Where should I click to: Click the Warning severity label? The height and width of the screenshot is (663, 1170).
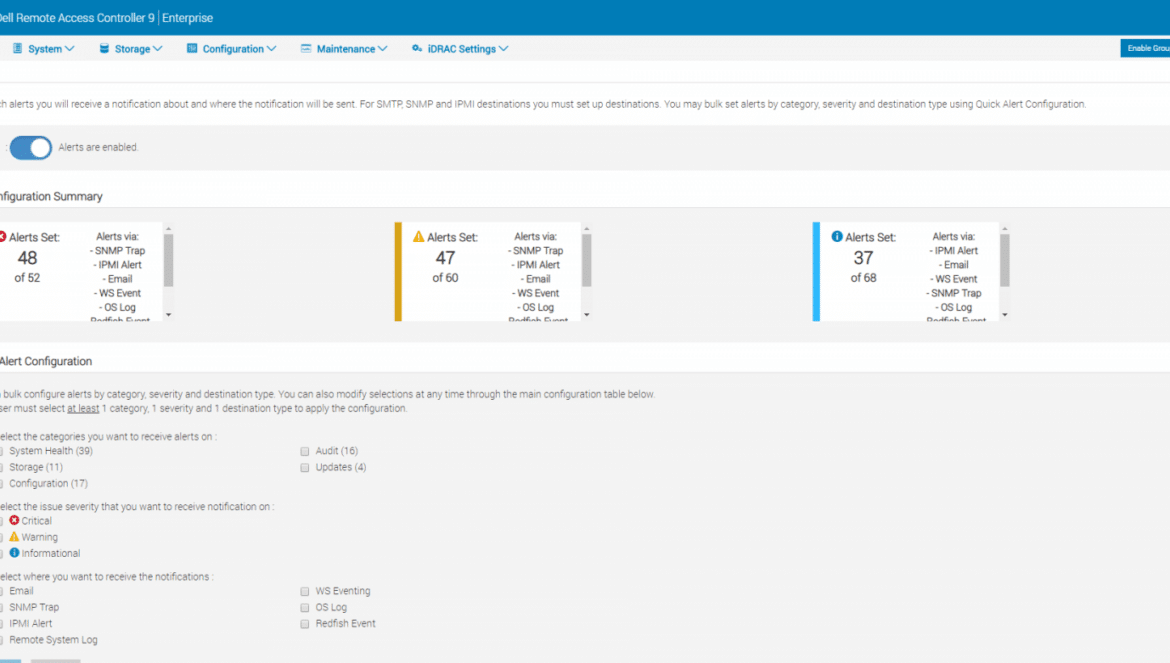click(x=40, y=537)
